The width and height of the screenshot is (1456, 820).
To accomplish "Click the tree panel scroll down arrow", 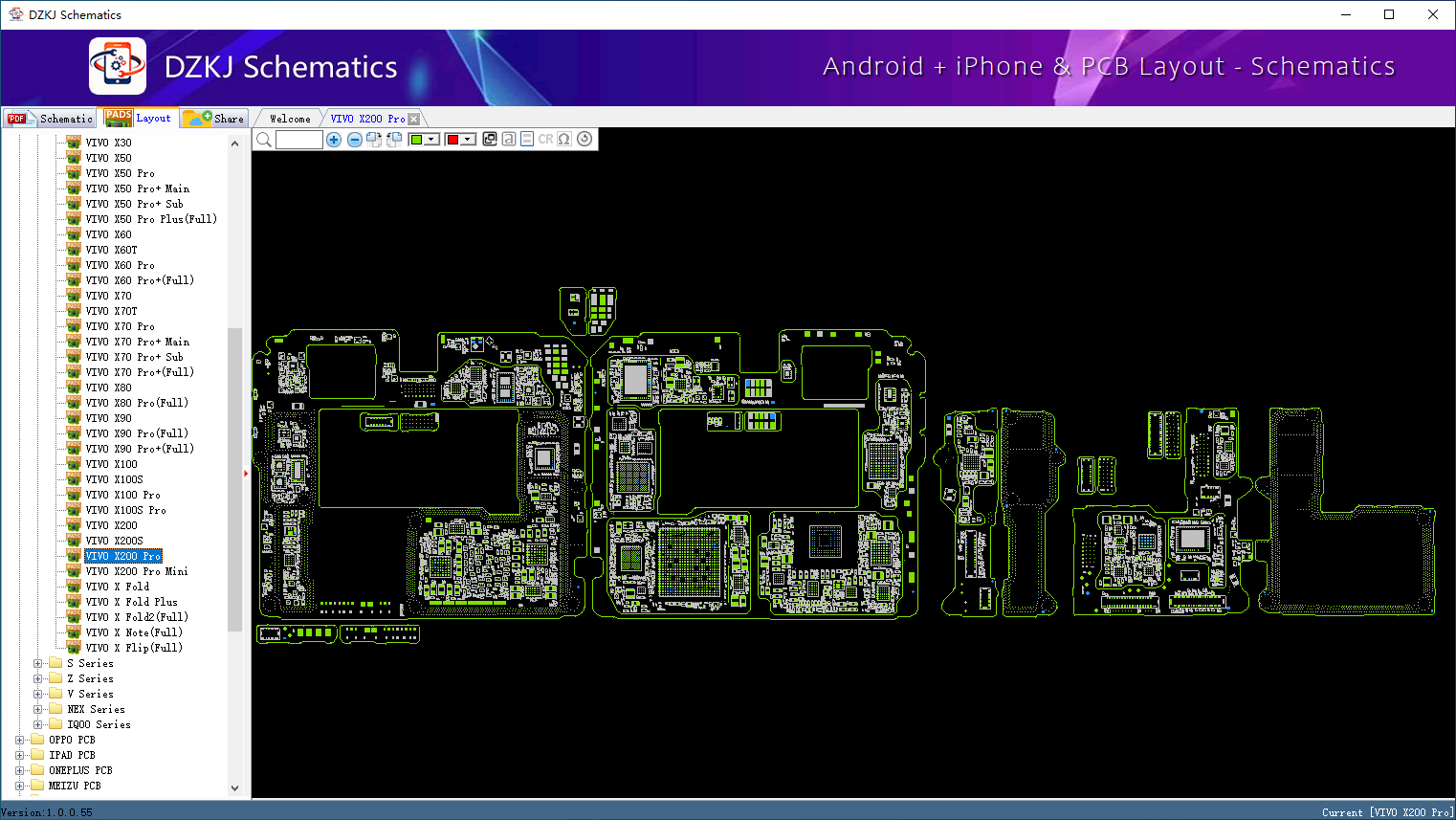I will (235, 787).
